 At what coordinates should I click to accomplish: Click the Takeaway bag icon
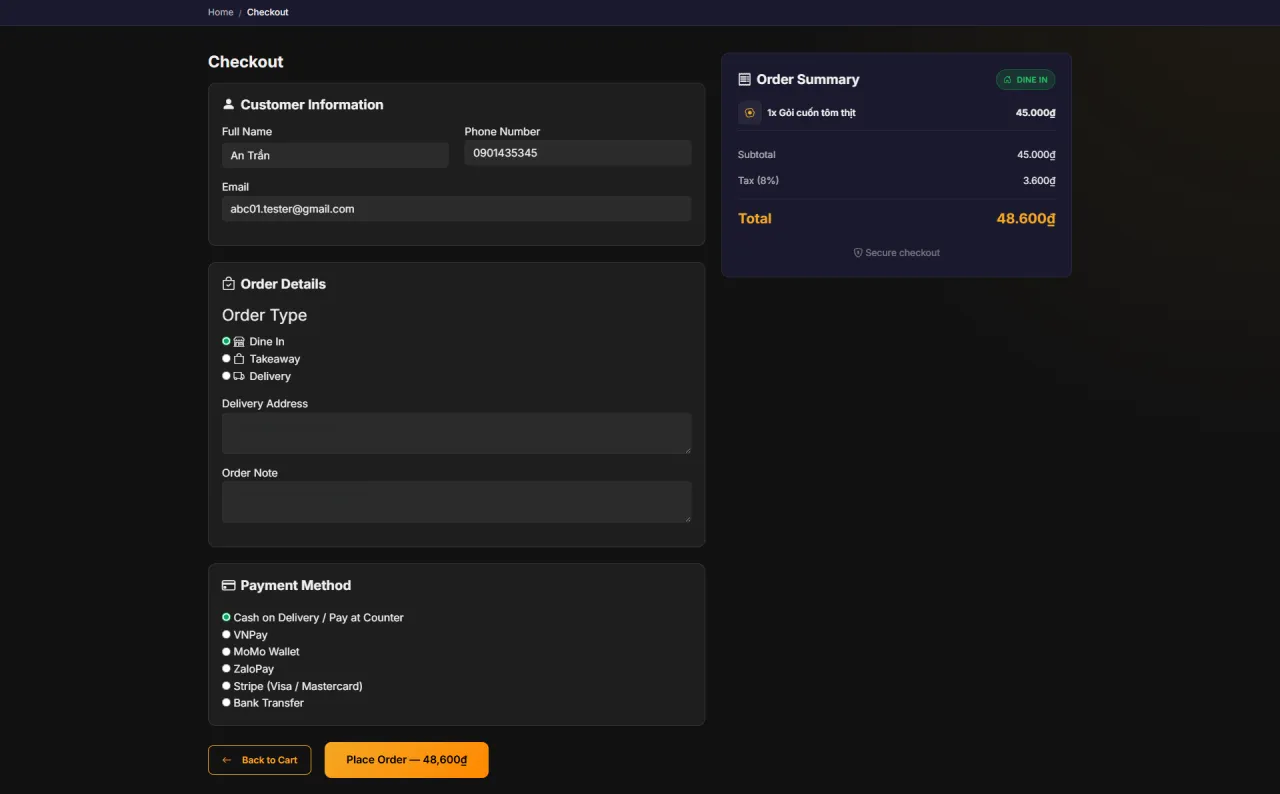pos(239,359)
